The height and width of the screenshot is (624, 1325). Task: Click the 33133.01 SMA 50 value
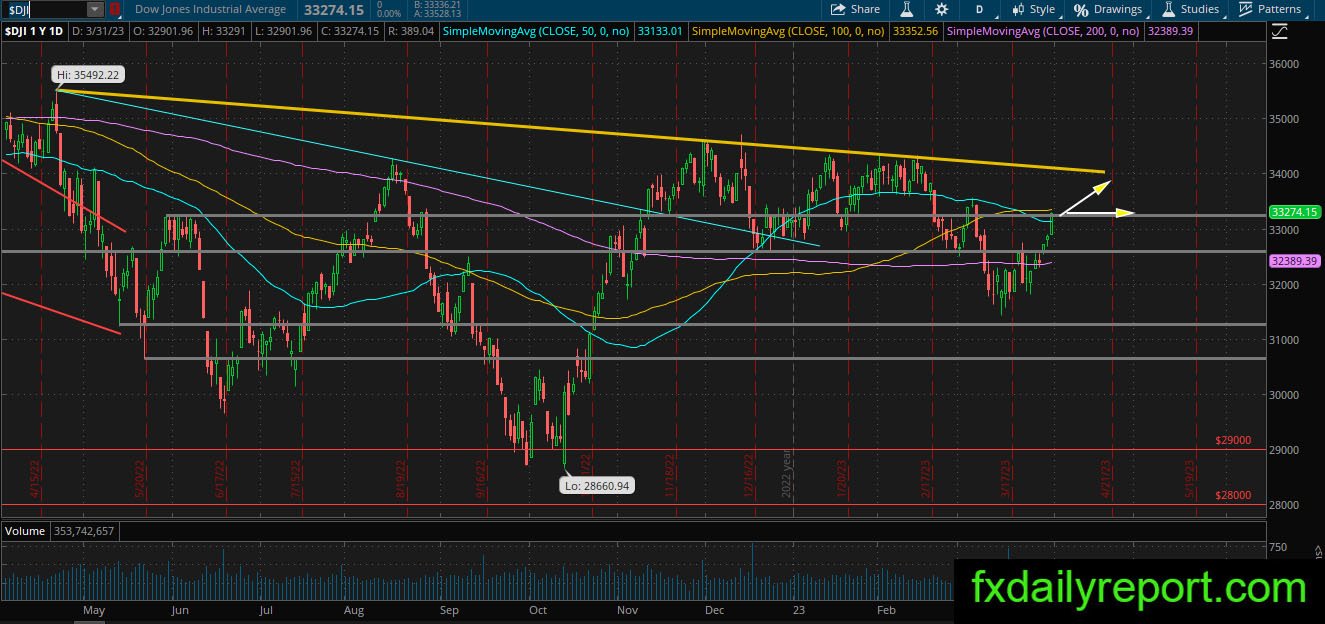pyautogui.click(x=660, y=32)
